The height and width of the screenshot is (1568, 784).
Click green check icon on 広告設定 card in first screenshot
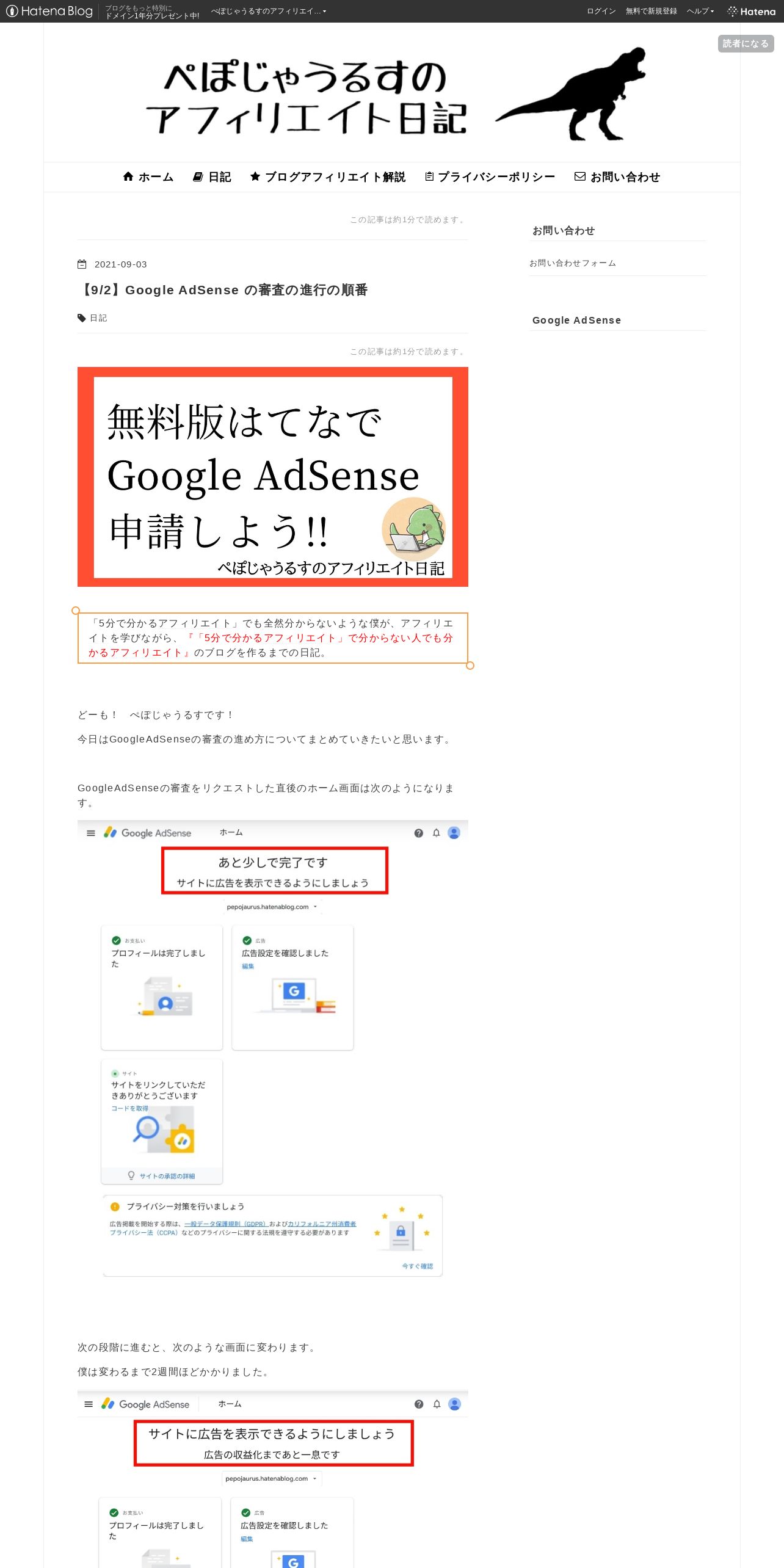click(247, 941)
